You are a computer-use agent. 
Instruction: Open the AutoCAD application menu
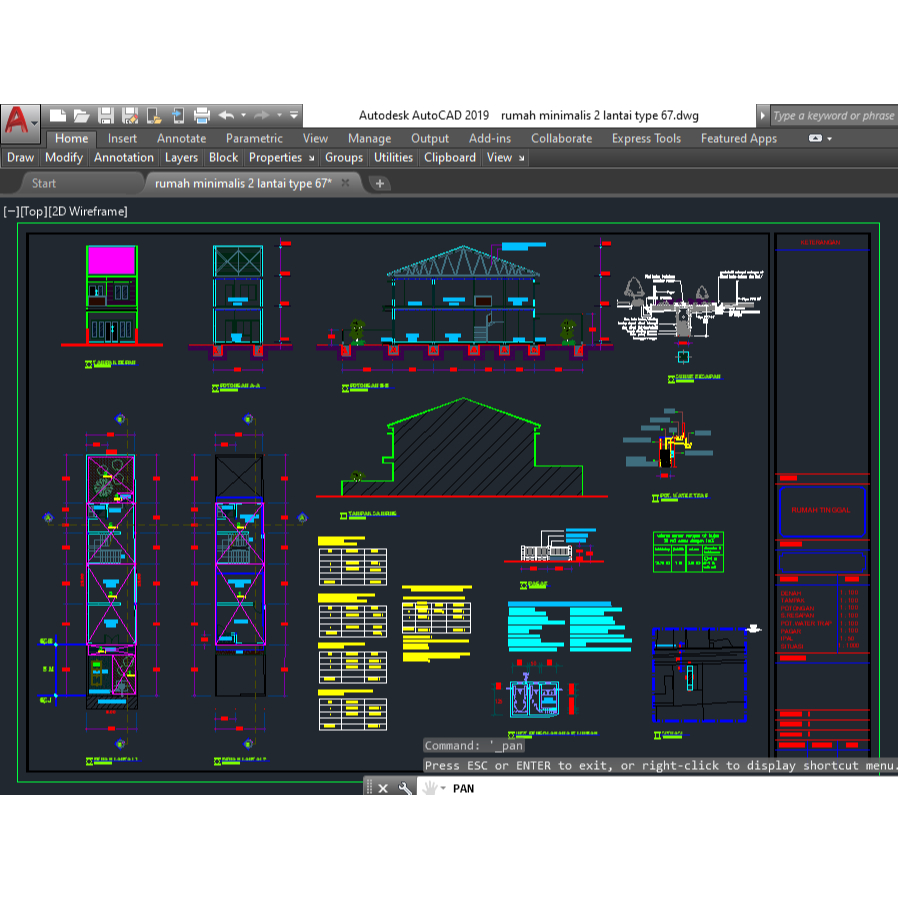click(x=21, y=123)
